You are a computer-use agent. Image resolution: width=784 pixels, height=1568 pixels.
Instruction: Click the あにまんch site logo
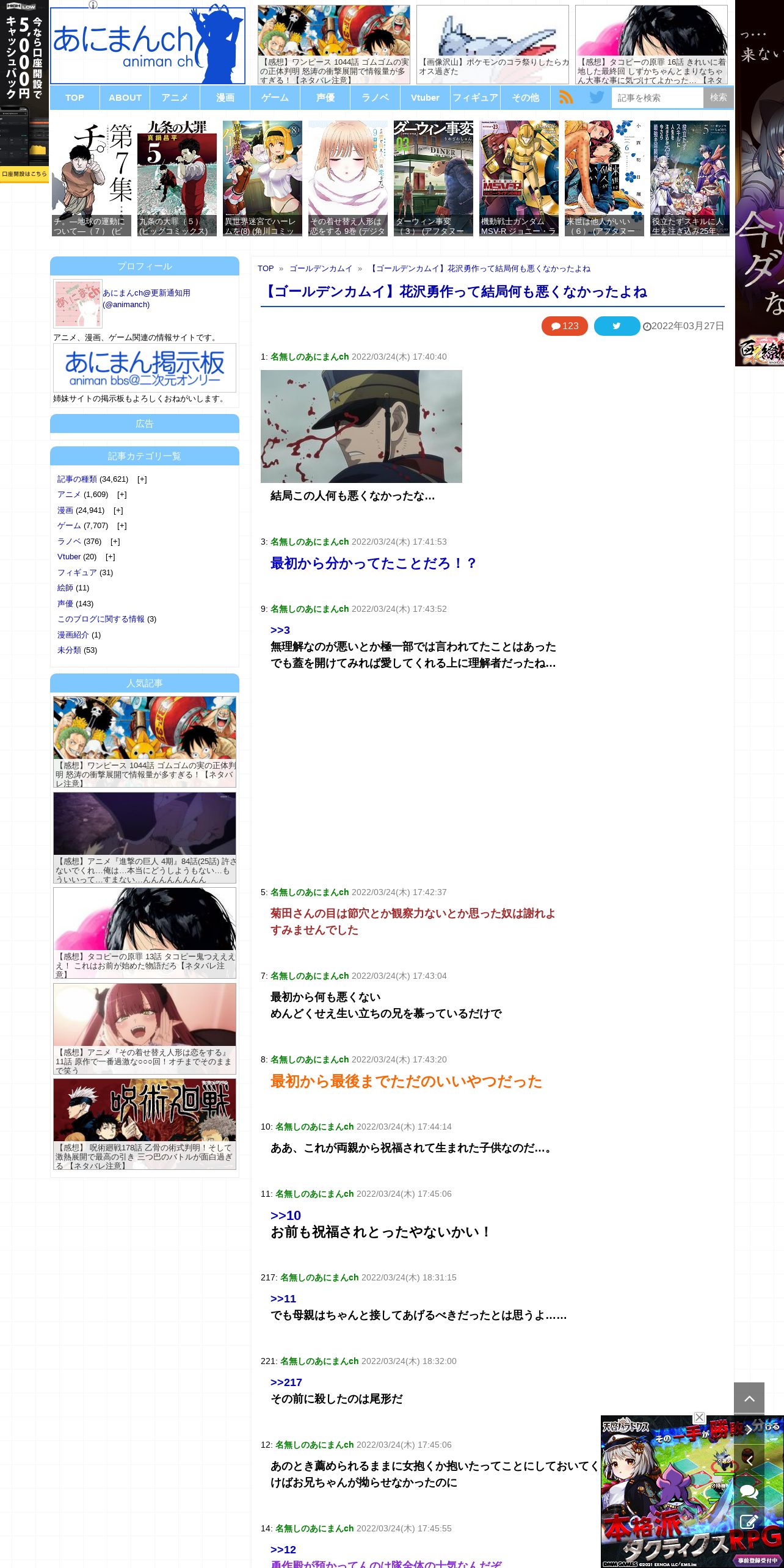click(x=148, y=45)
